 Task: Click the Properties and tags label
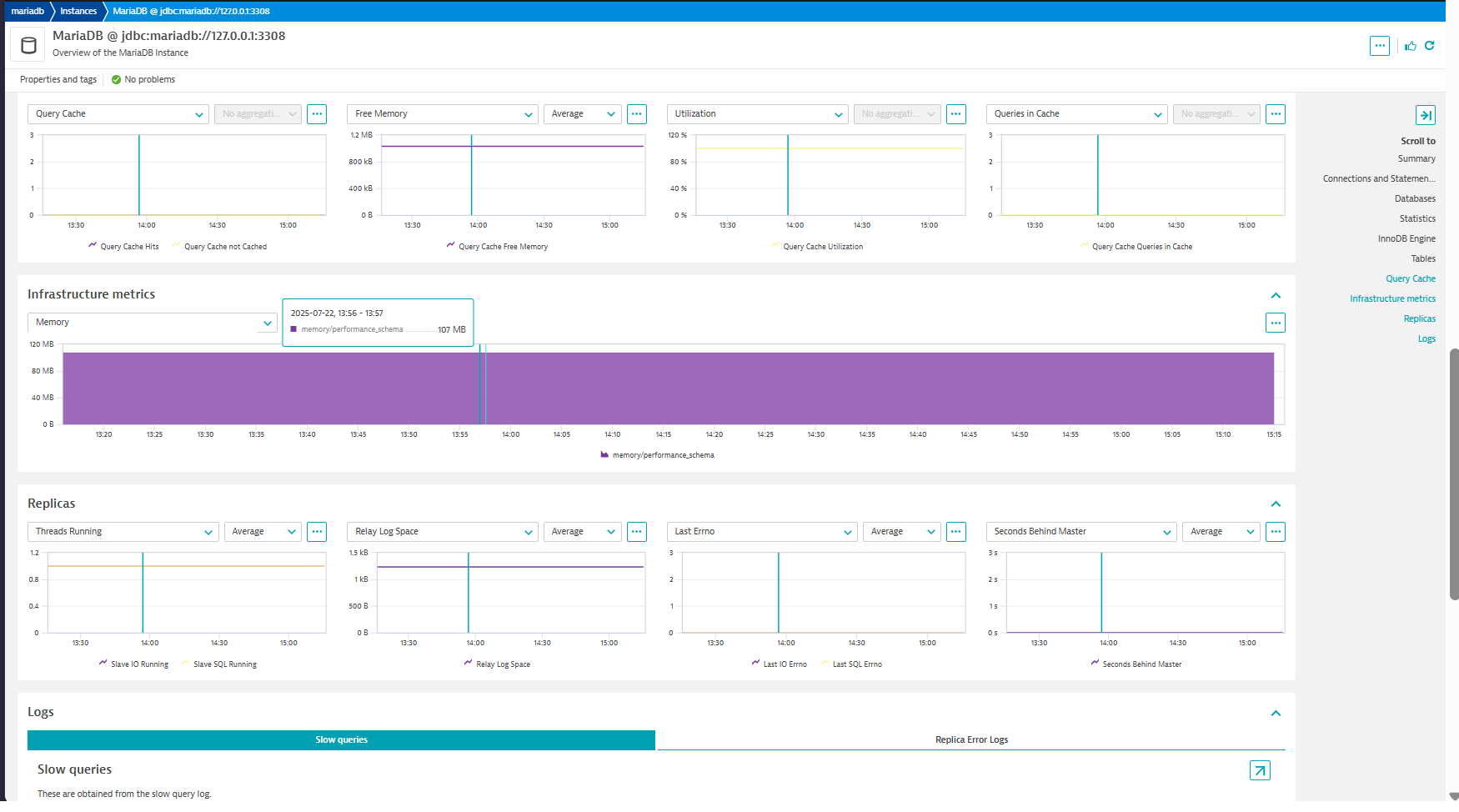pyautogui.click(x=58, y=80)
